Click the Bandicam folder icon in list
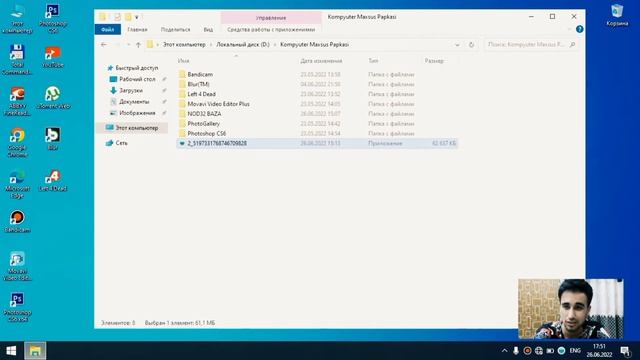The width and height of the screenshot is (640, 360). [182, 75]
